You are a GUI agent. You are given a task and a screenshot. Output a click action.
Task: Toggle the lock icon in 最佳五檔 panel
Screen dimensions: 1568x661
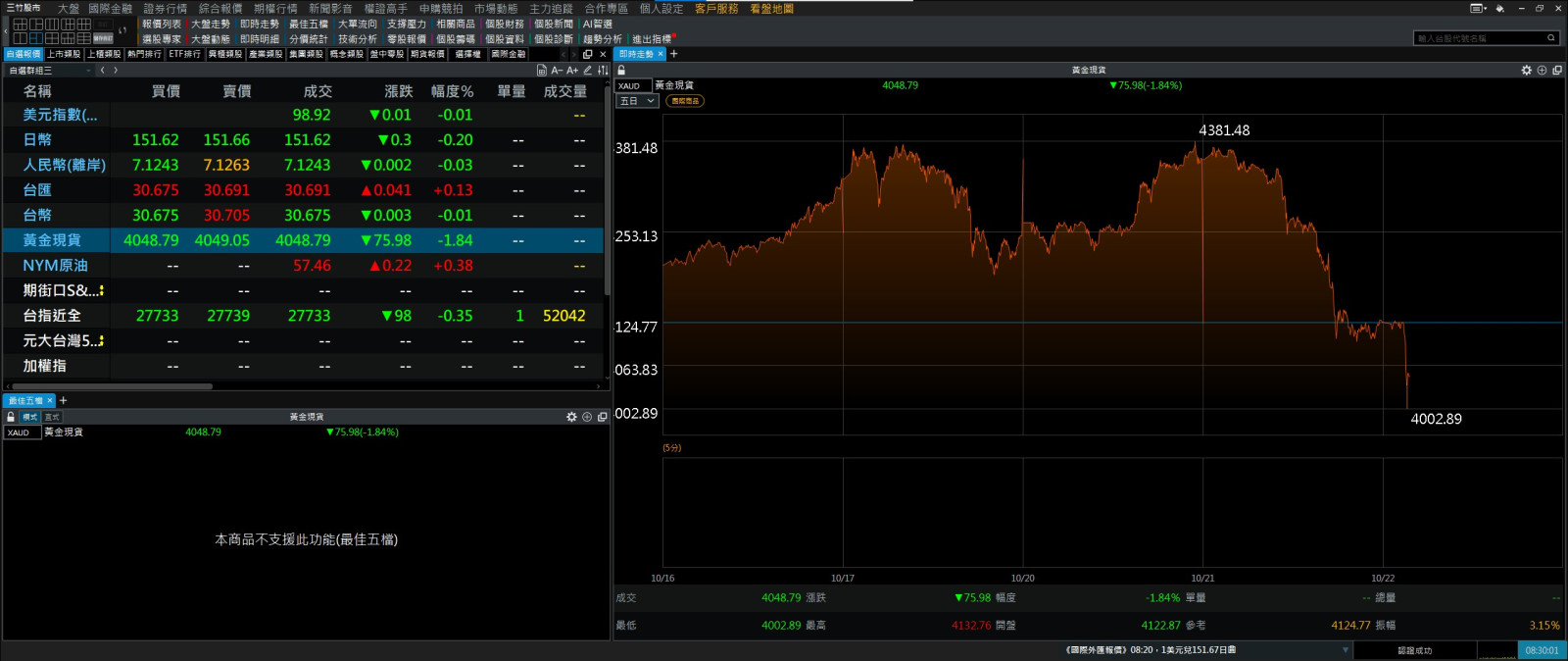coord(11,417)
